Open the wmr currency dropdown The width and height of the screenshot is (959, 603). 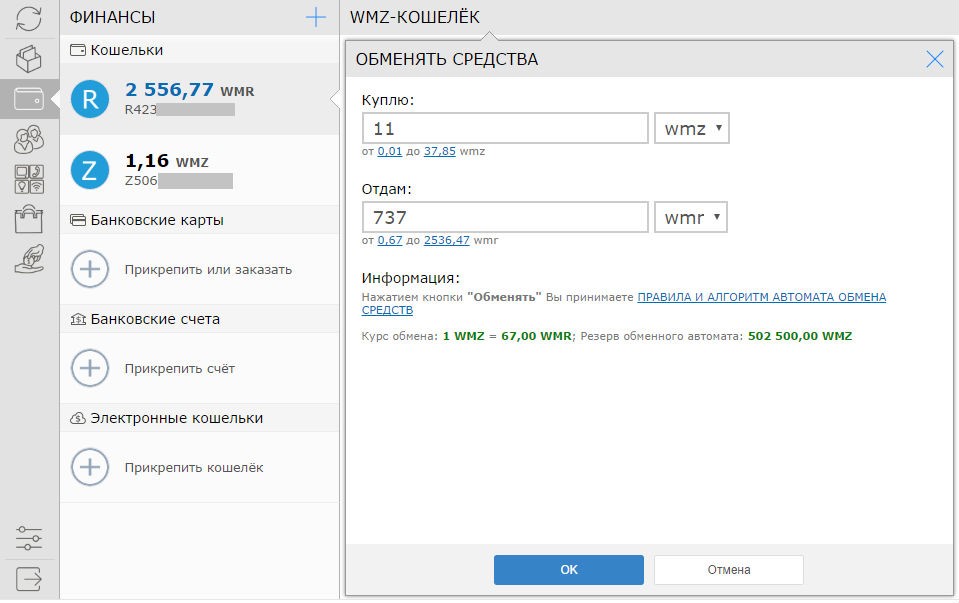[690, 216]
